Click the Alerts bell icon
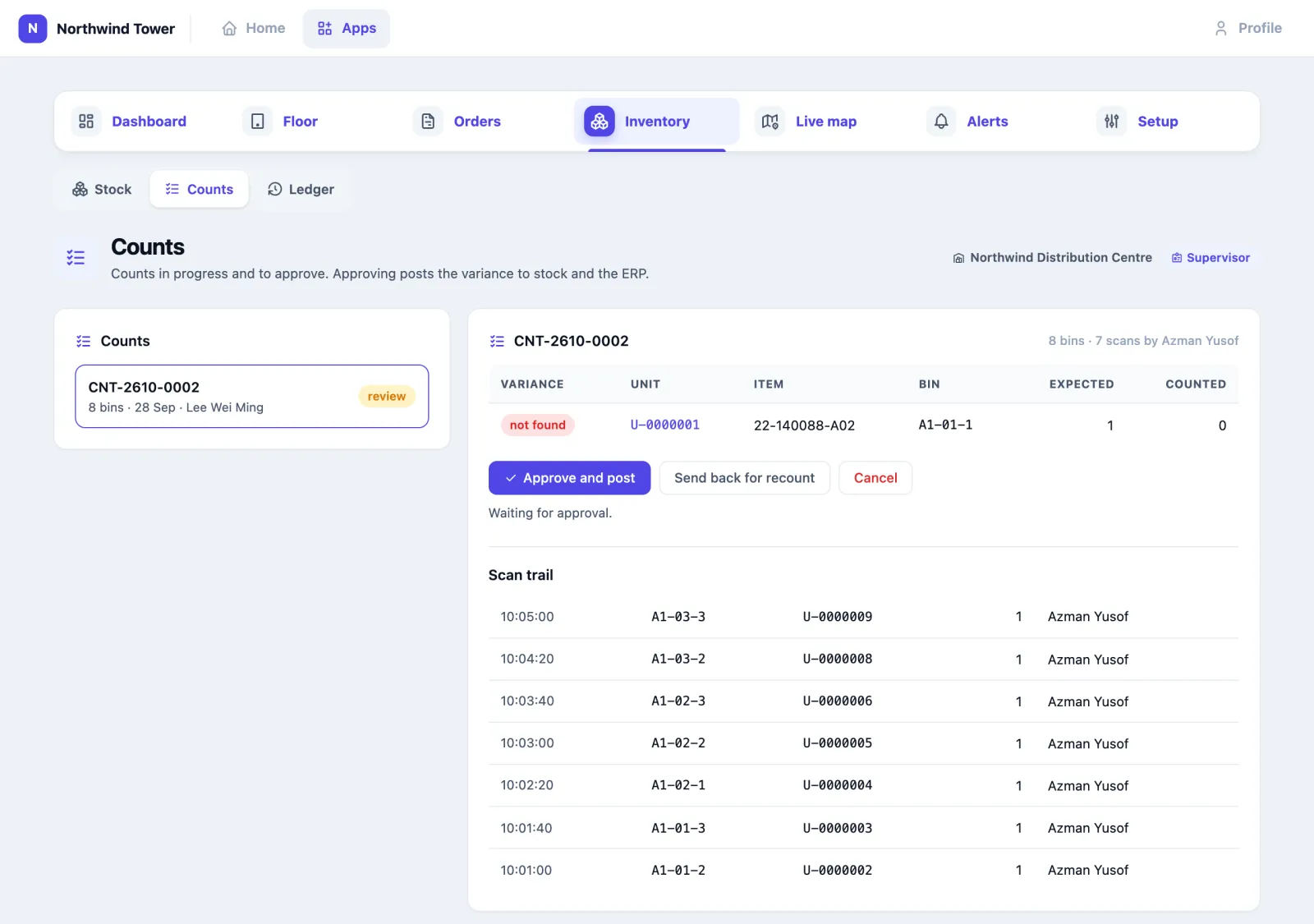This screenshot has width=1314, height=924. (941, 122)
